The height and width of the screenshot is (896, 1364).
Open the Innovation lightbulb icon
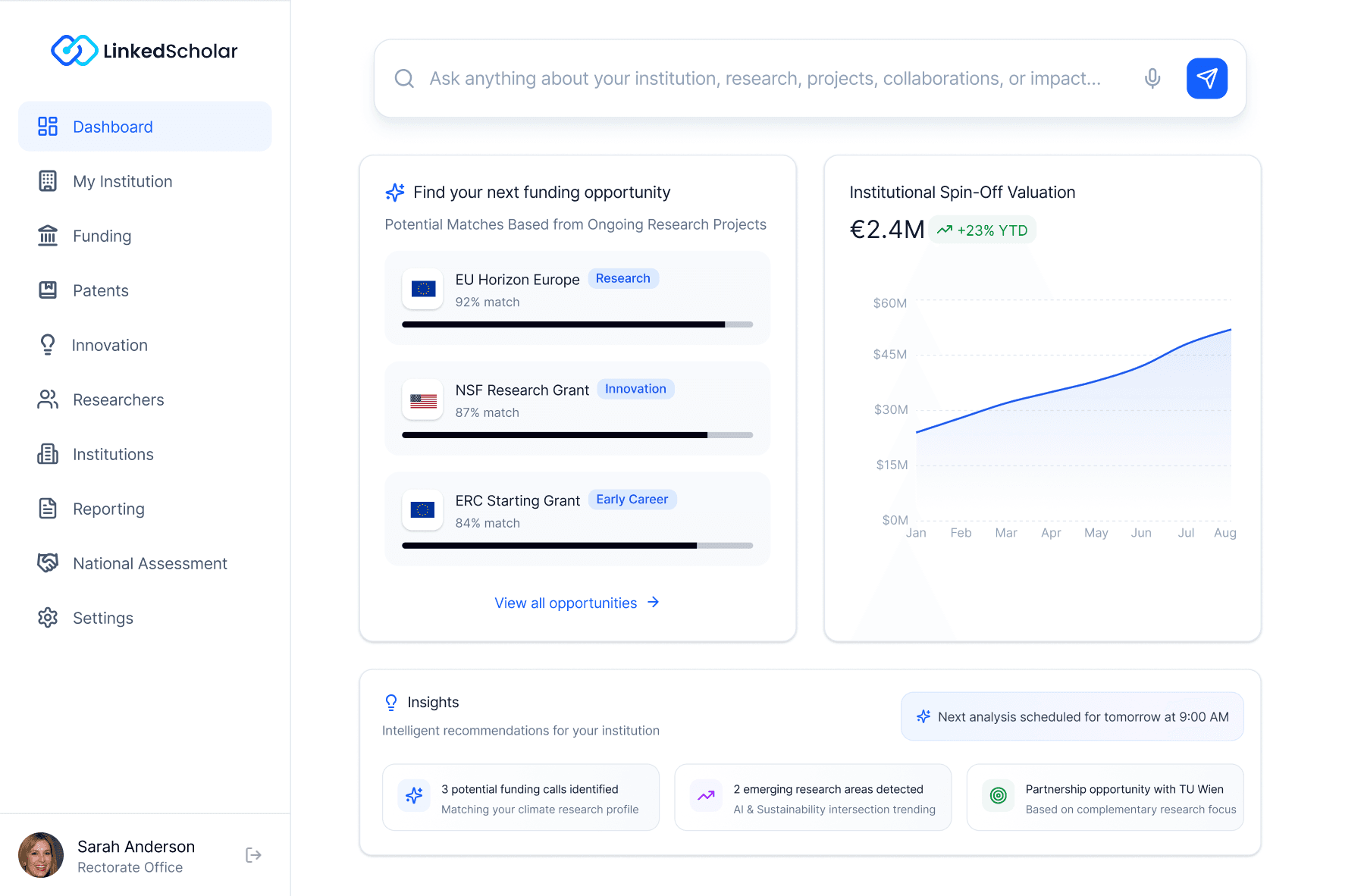click(47, 345)
